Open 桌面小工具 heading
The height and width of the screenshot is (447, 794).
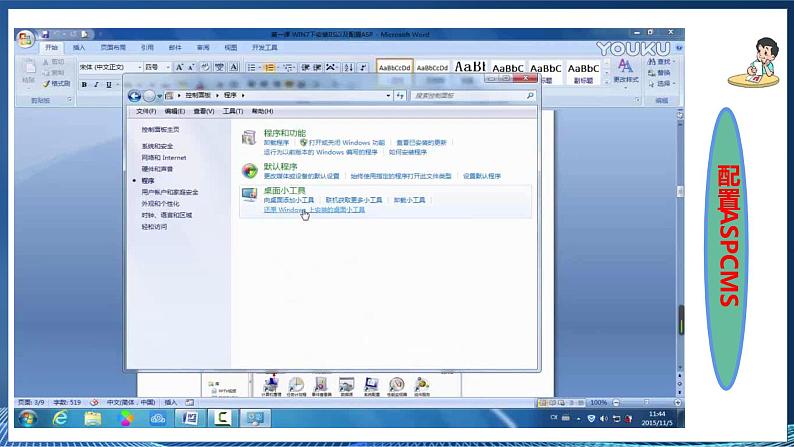[285, 191]
